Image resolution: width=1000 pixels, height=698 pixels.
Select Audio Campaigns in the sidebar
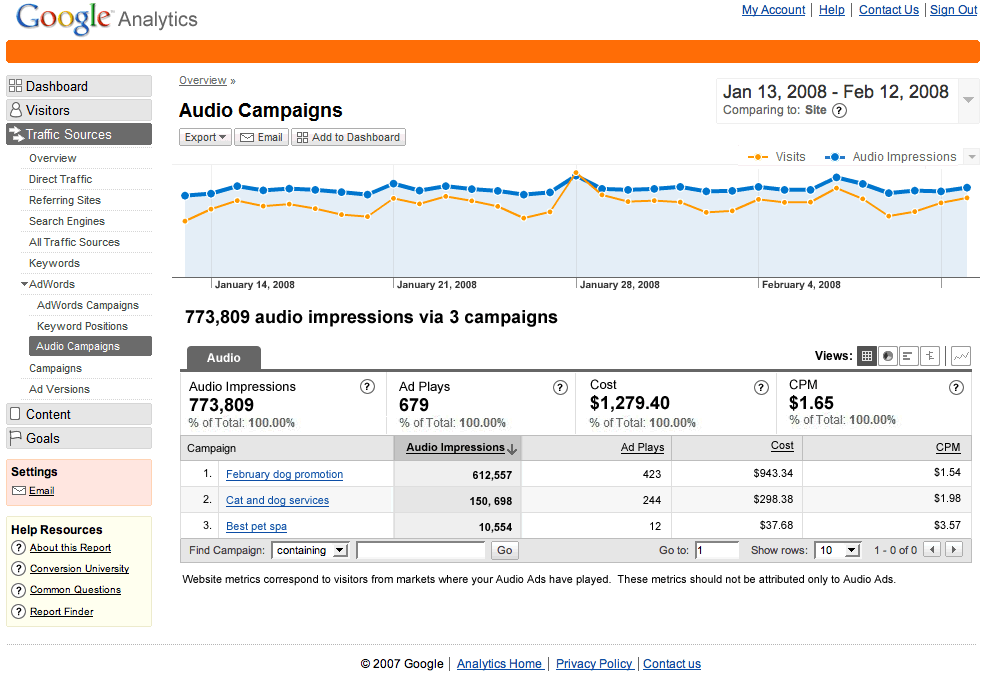pyautogui.click(x=91, y=346)
